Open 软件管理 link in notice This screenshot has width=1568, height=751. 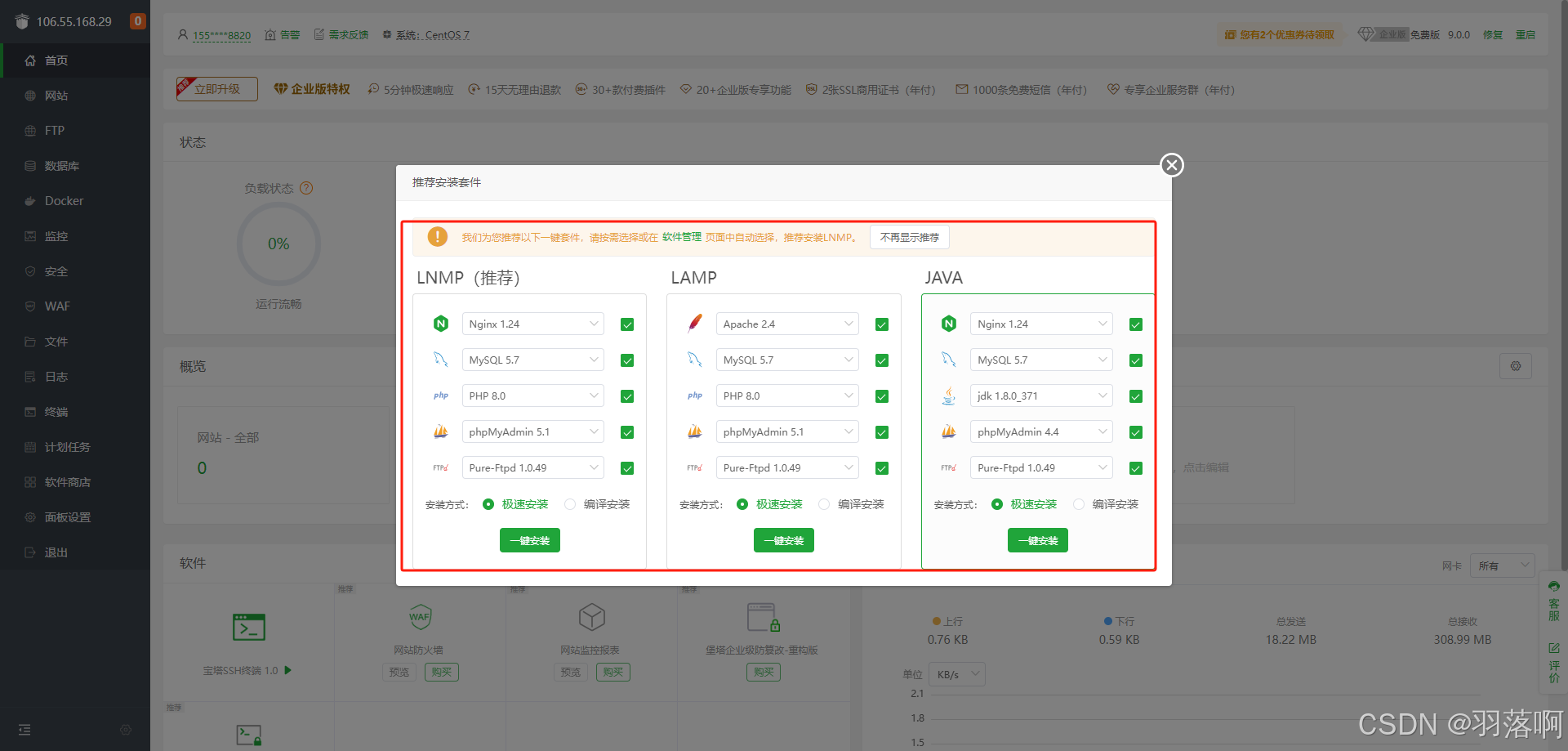click(682, 237)
